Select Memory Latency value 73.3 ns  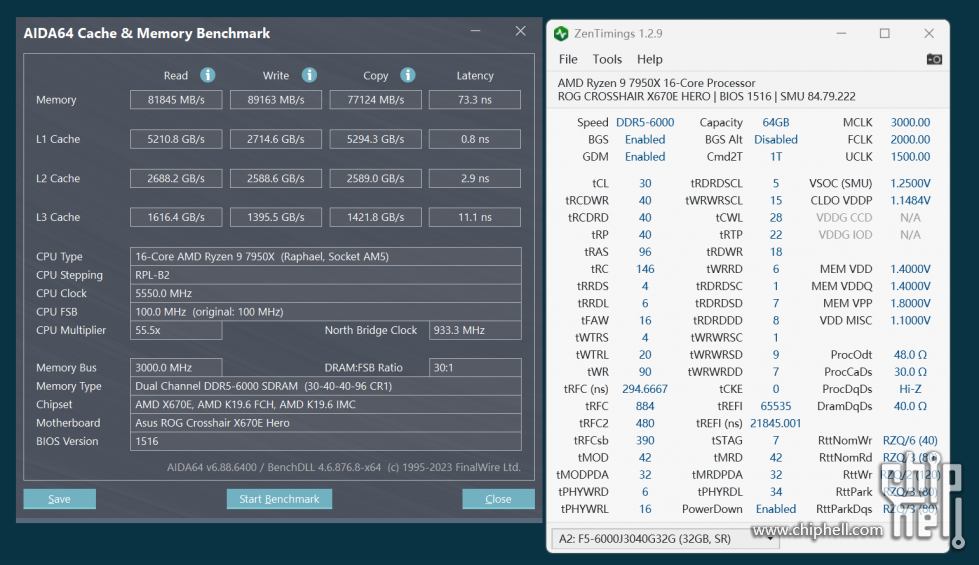(x=475, y=100)
